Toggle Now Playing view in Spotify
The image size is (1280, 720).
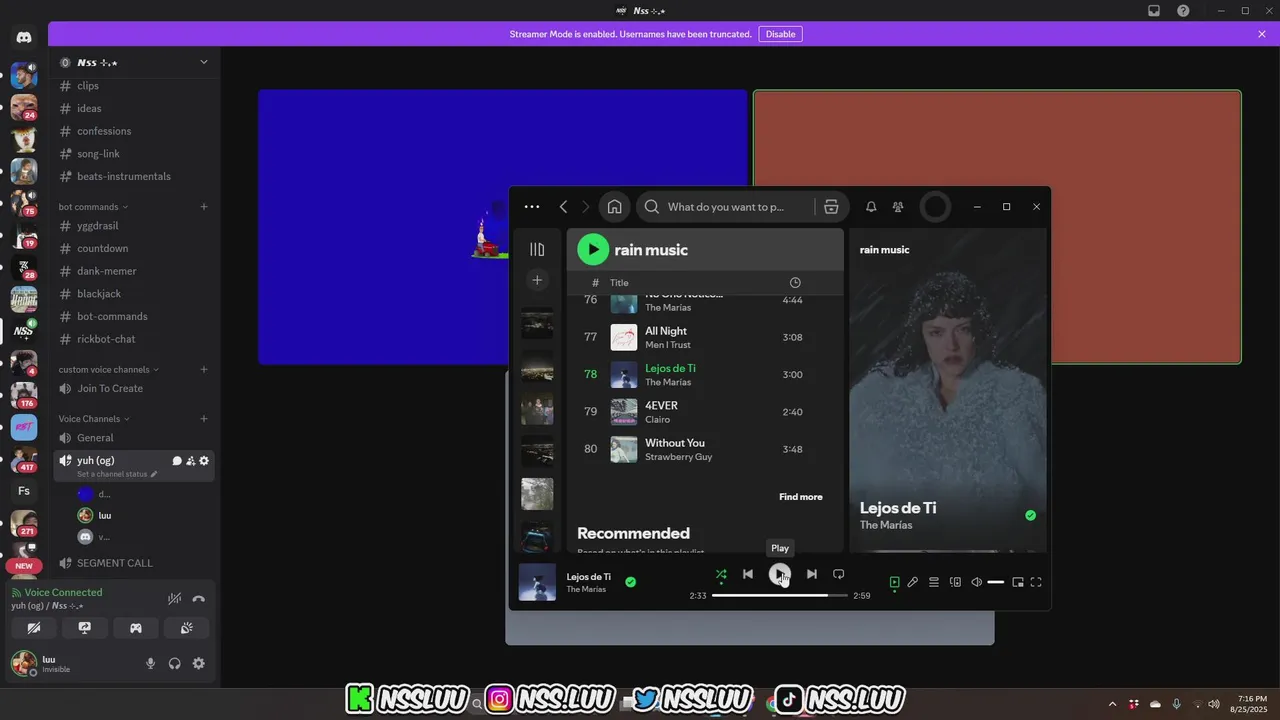coord(894,582)
